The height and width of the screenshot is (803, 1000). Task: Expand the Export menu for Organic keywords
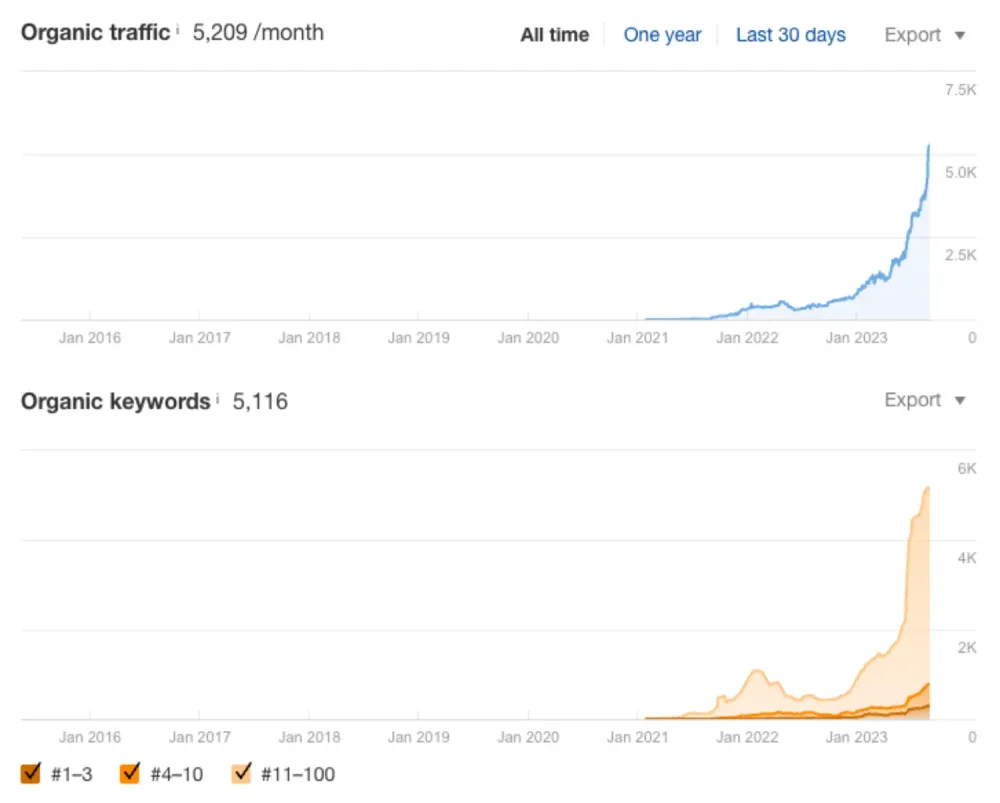pyautogui.click(x=925, y=401)
